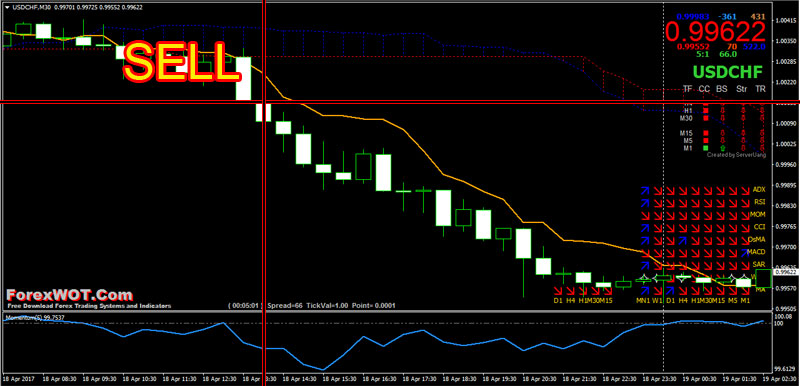Screen dimensions: 800x386
Task: Click the blue arrow in SAR row under MN1
Action: 645,265
